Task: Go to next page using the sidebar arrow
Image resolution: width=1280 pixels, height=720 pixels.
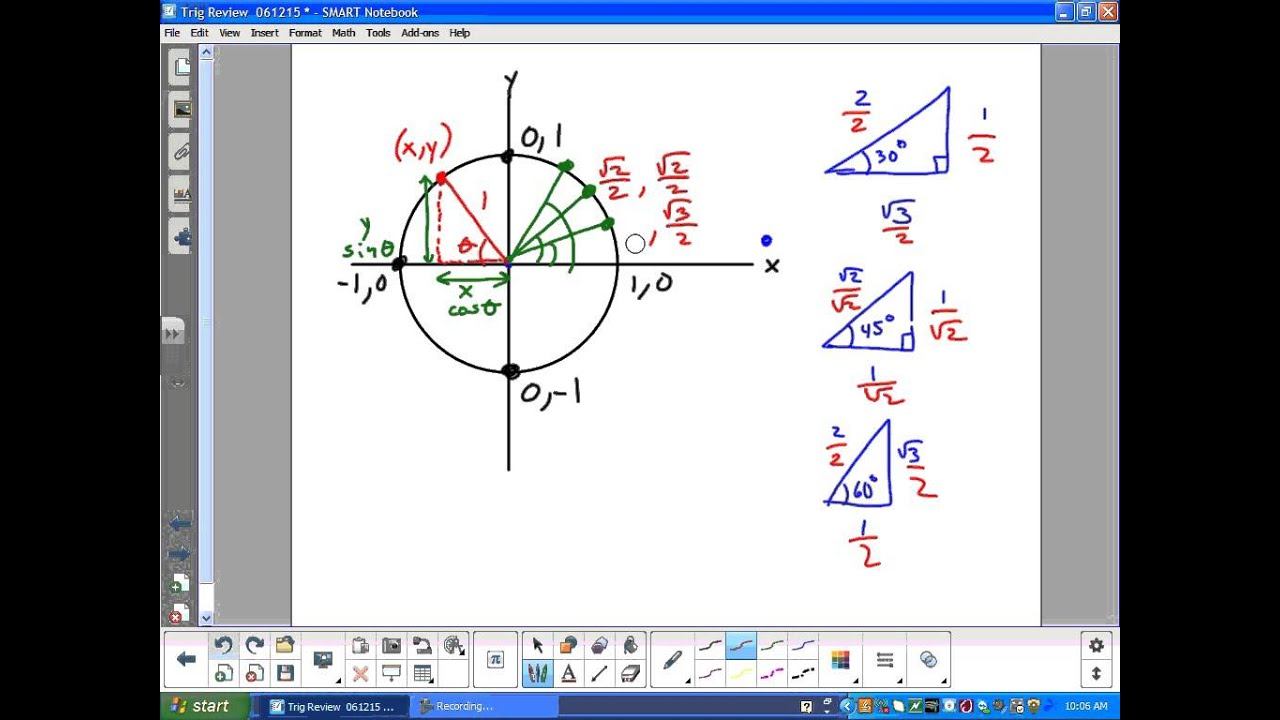Action: [x=180, y=553]
